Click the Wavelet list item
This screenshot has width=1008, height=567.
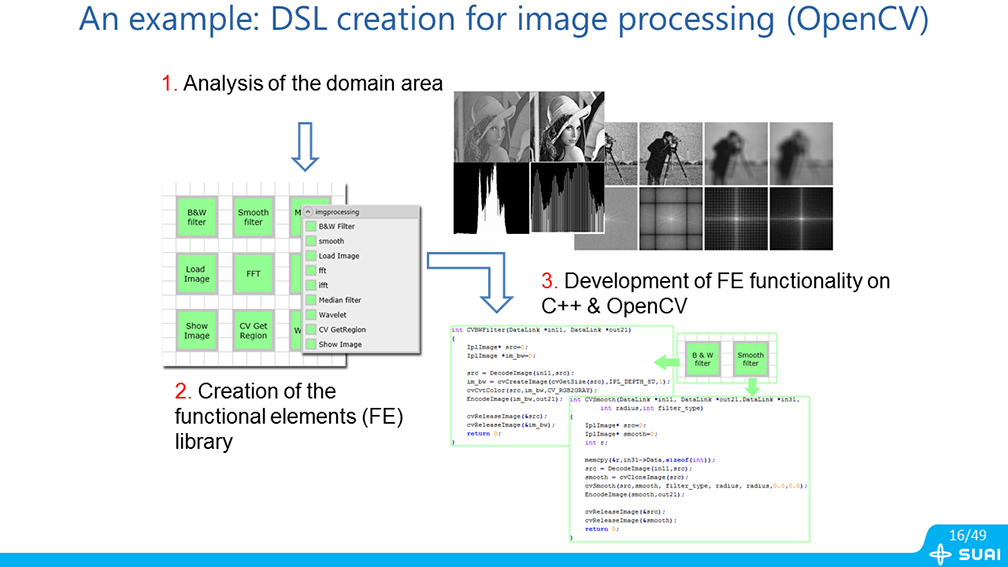click(x=333, y=315)
